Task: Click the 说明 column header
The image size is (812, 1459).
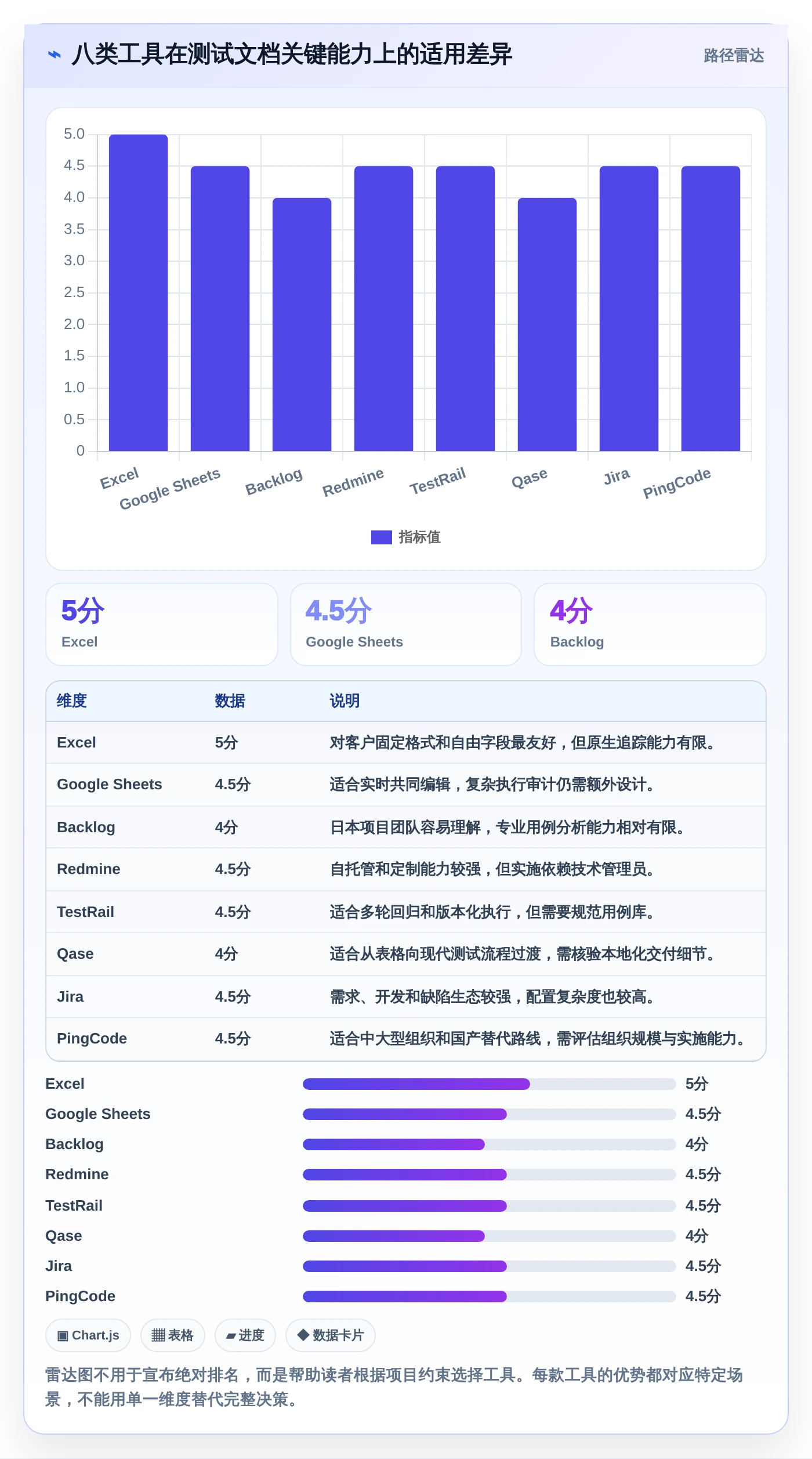Action: point(345,701)
